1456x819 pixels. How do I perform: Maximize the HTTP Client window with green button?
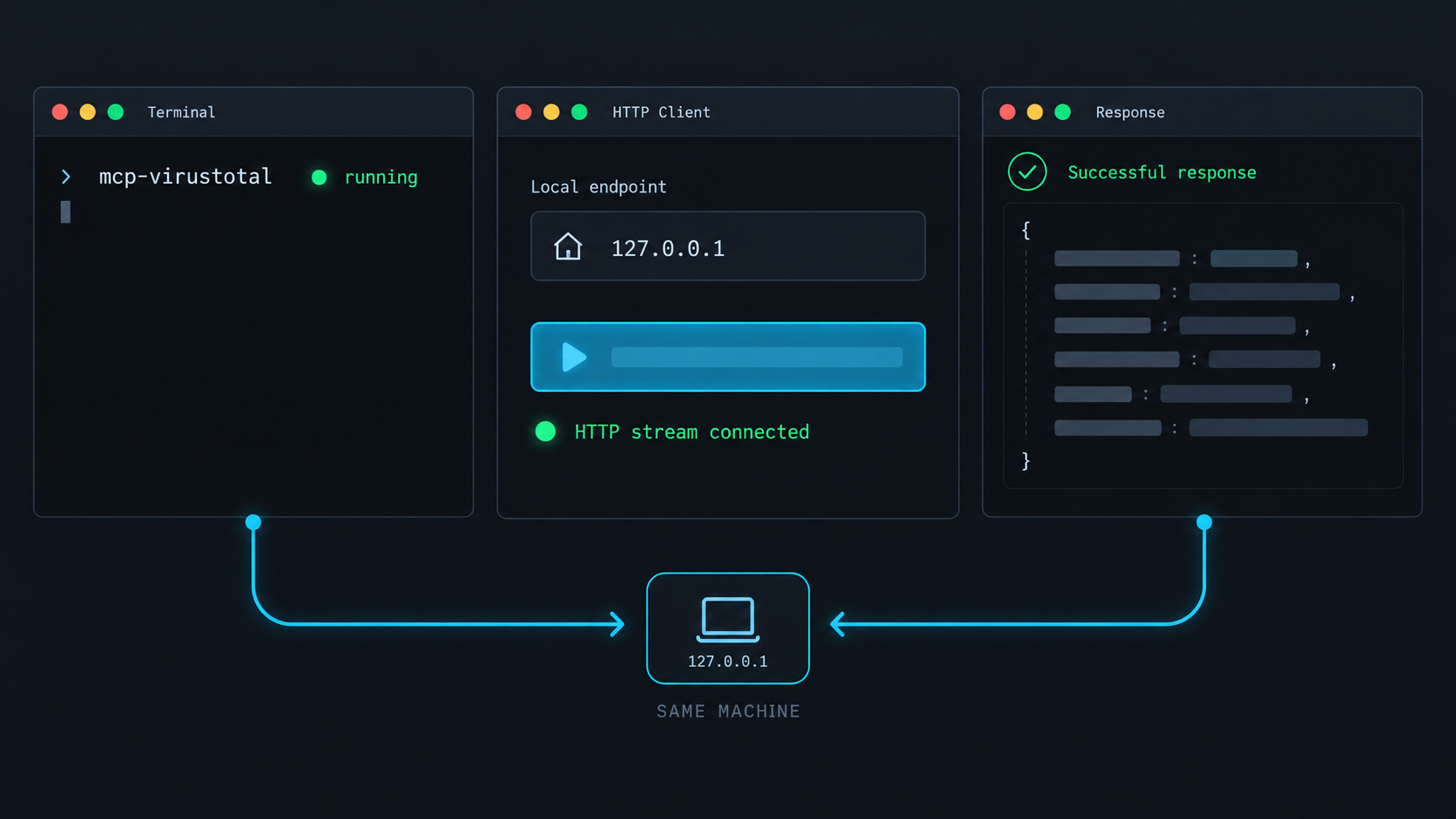(x=579, y=111)
